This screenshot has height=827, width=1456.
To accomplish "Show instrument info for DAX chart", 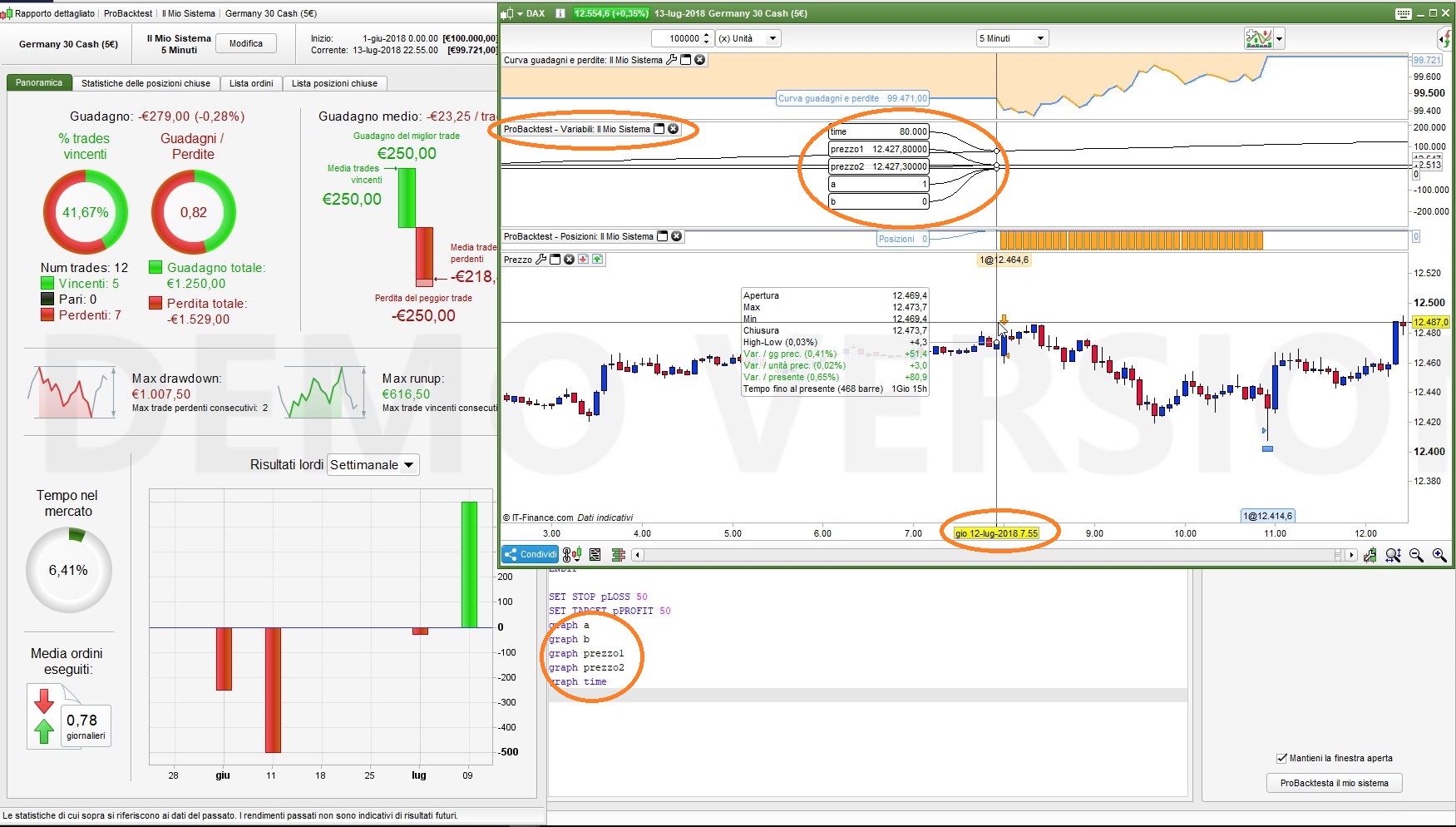I will click(560, 13).
